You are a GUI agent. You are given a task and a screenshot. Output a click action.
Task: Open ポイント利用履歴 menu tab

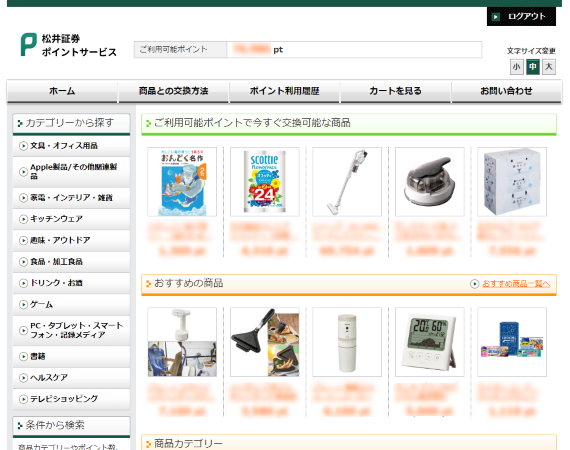(x=284, y=91)
